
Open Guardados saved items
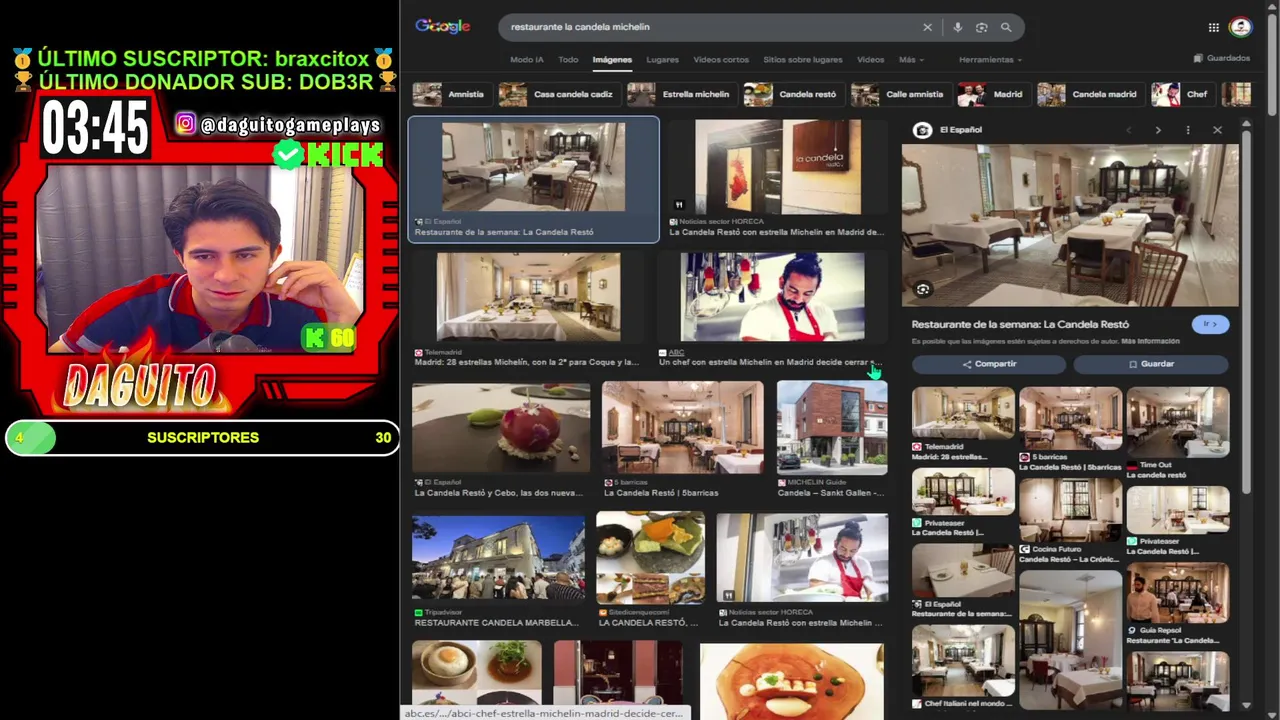pyautogui.click(x=1222, y=58)
